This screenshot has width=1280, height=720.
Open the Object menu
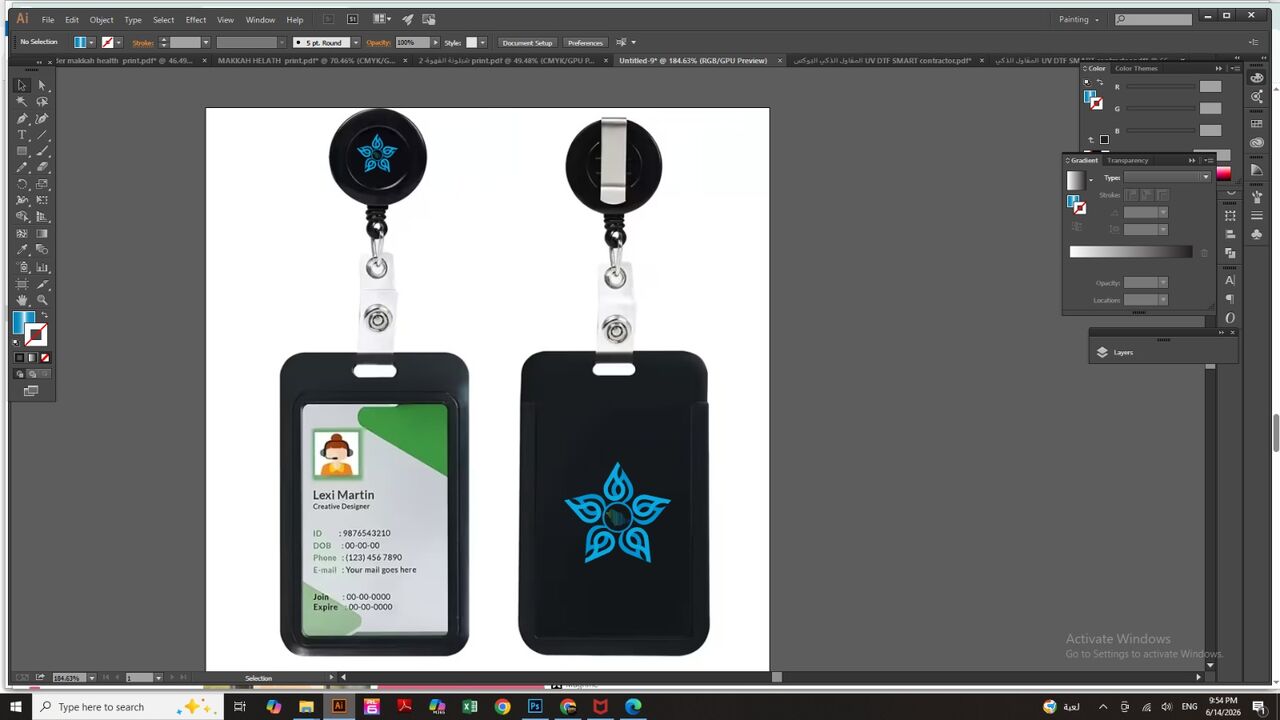[x=101, y=20]
